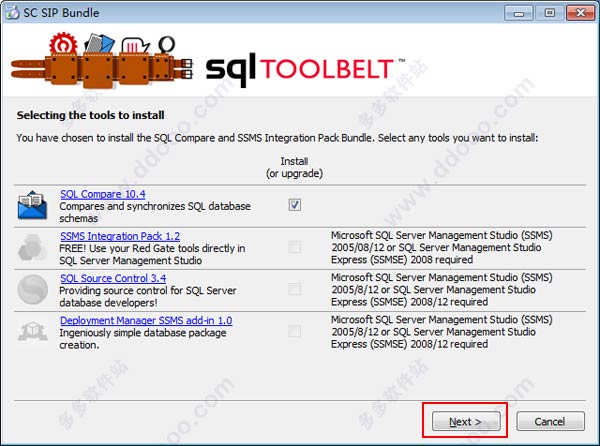
Task: Click Deployment Manager's SSMS requirement note
Action: (442, 332)
